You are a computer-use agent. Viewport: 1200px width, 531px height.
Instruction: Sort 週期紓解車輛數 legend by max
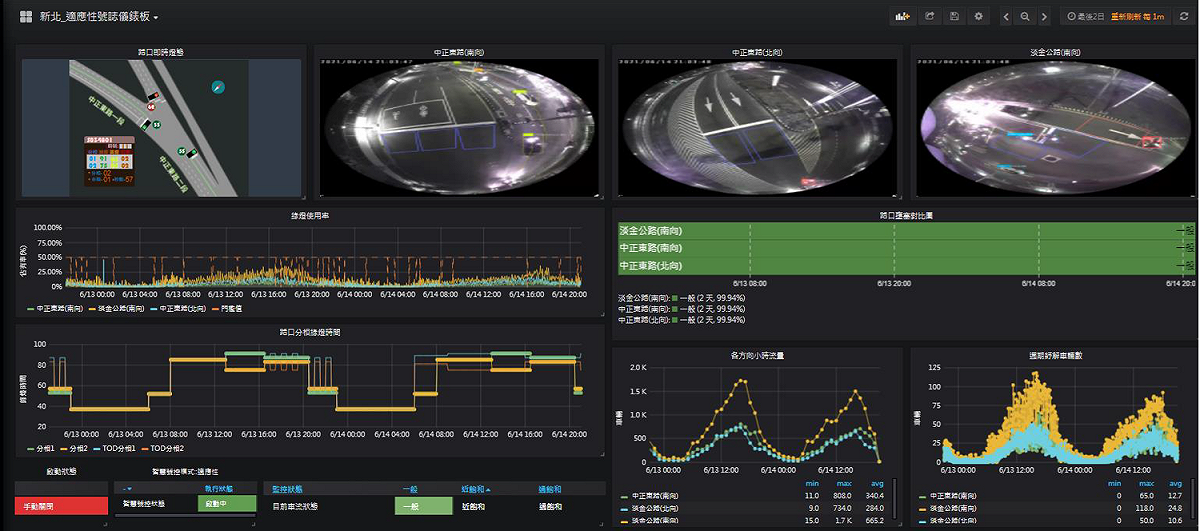(1148, 482)
